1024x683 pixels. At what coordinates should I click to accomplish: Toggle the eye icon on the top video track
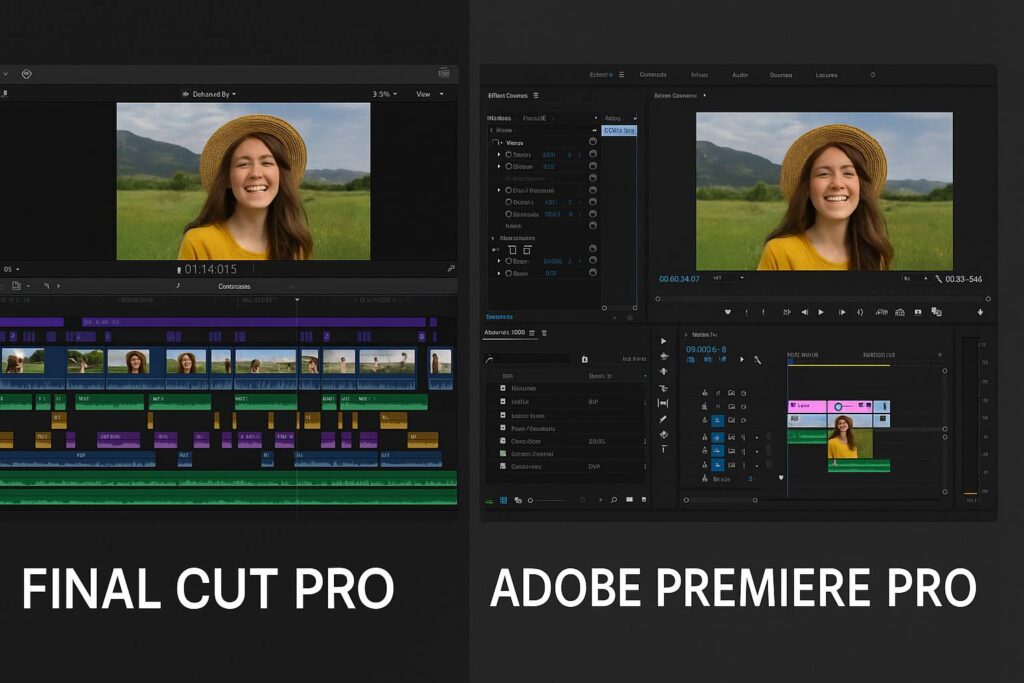(745, 393)
